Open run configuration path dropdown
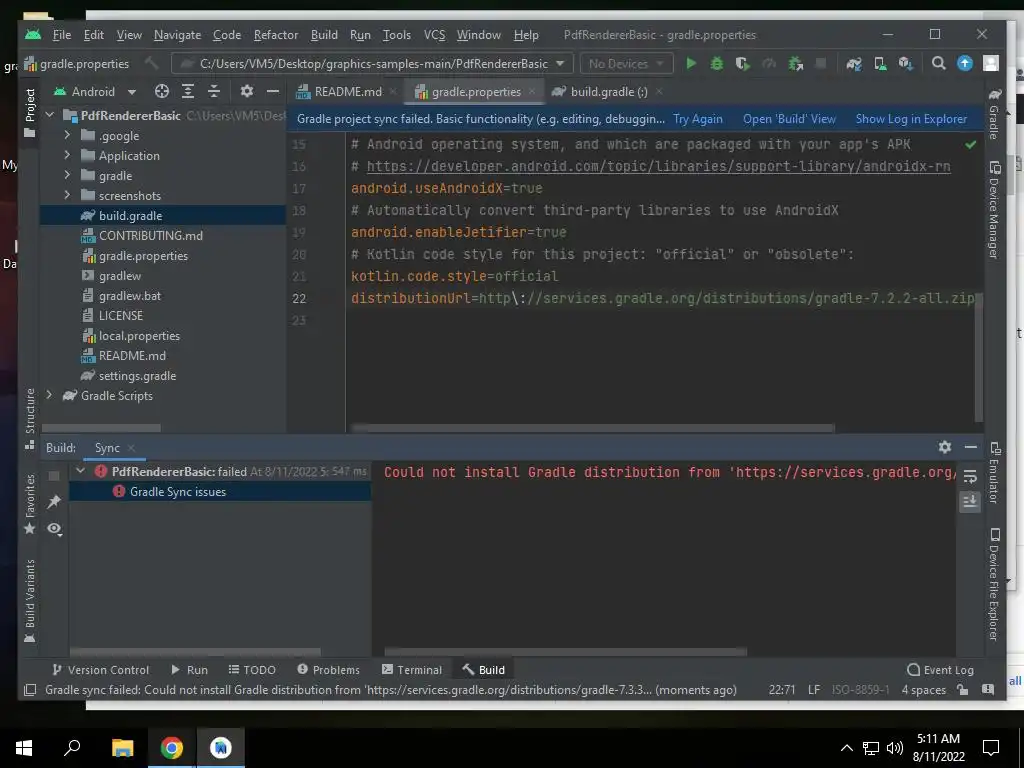 (x=372, y=63)
